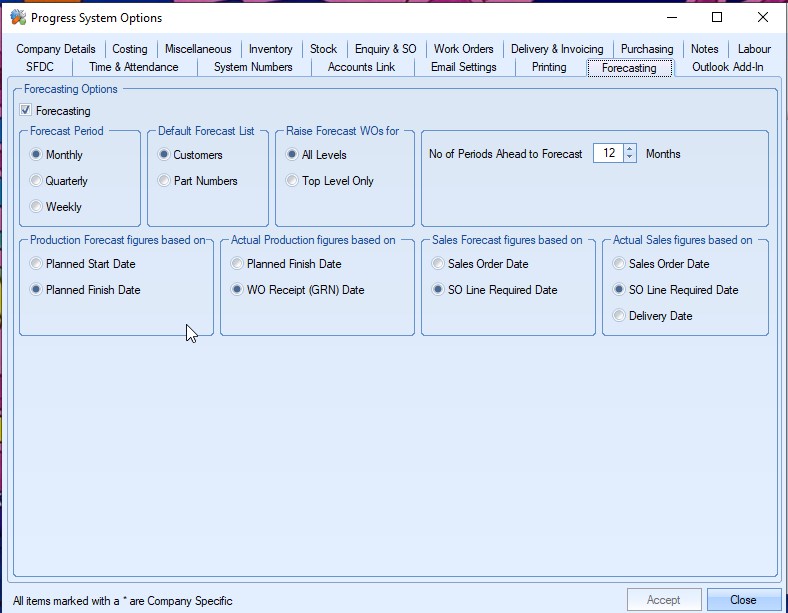Go to the Outlook Add-In tab
Image resolution: width=788 pixels, height=613 pixels.
tap(727, 67)
